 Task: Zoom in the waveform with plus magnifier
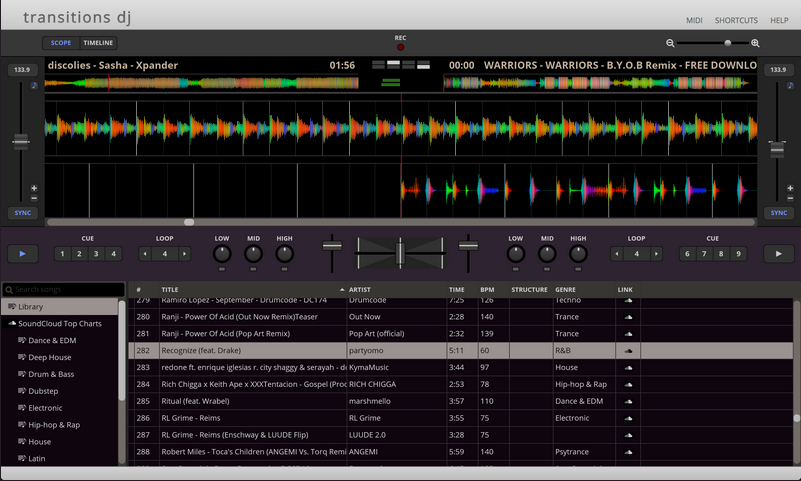[x=755, y=43]
